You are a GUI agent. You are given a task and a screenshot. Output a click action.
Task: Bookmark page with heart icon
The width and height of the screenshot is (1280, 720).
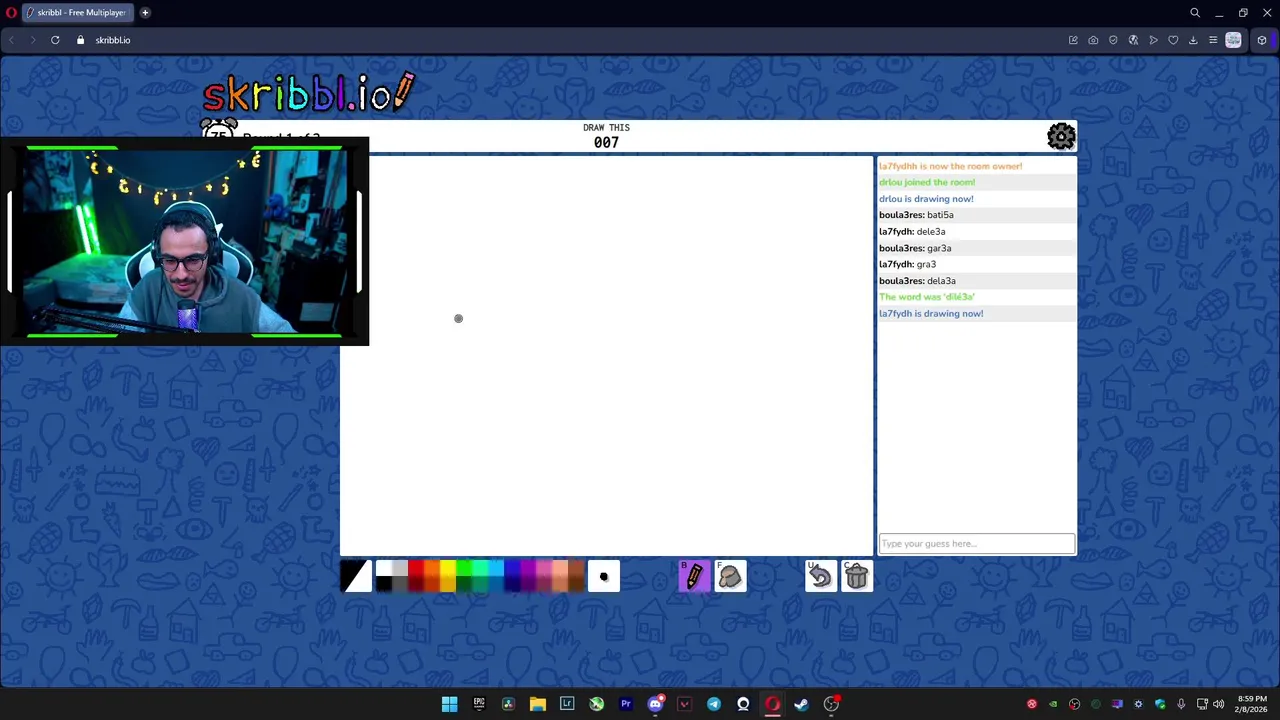[1173, 40]
